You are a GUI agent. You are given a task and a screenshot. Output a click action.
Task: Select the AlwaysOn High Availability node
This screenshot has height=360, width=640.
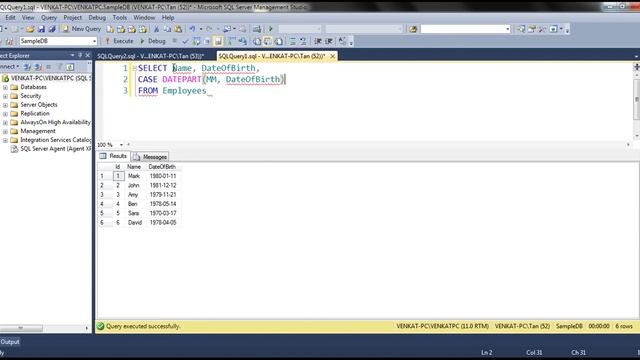[x=51, y=122]
